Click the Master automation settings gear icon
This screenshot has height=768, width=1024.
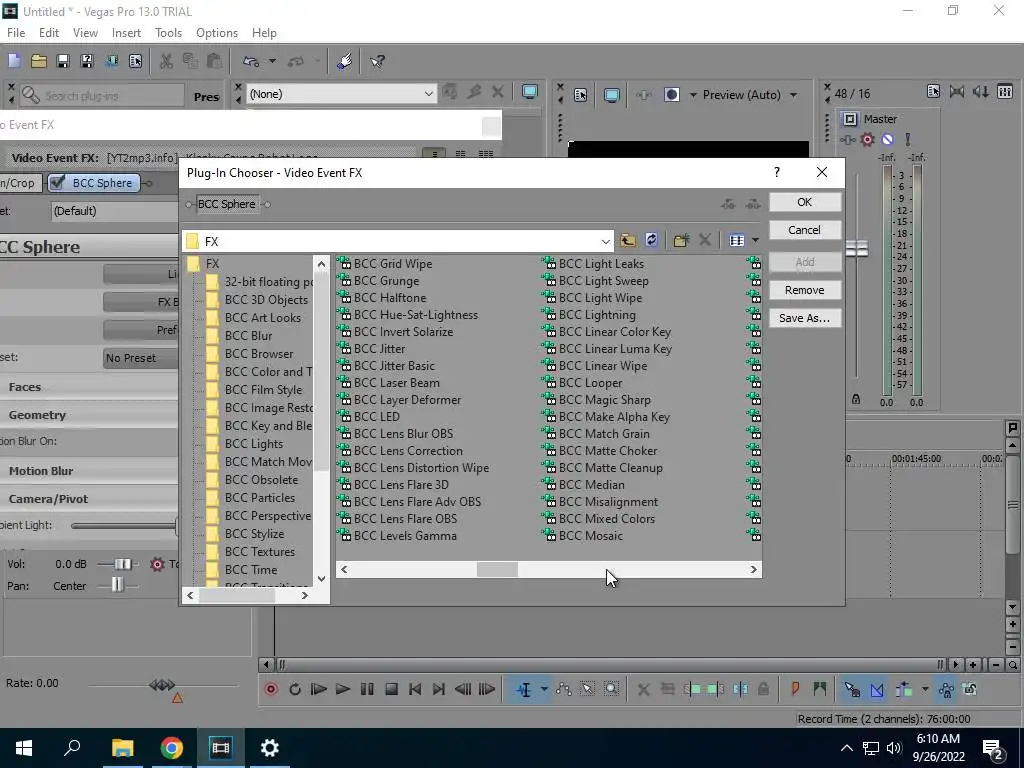(x=867, y=140)
